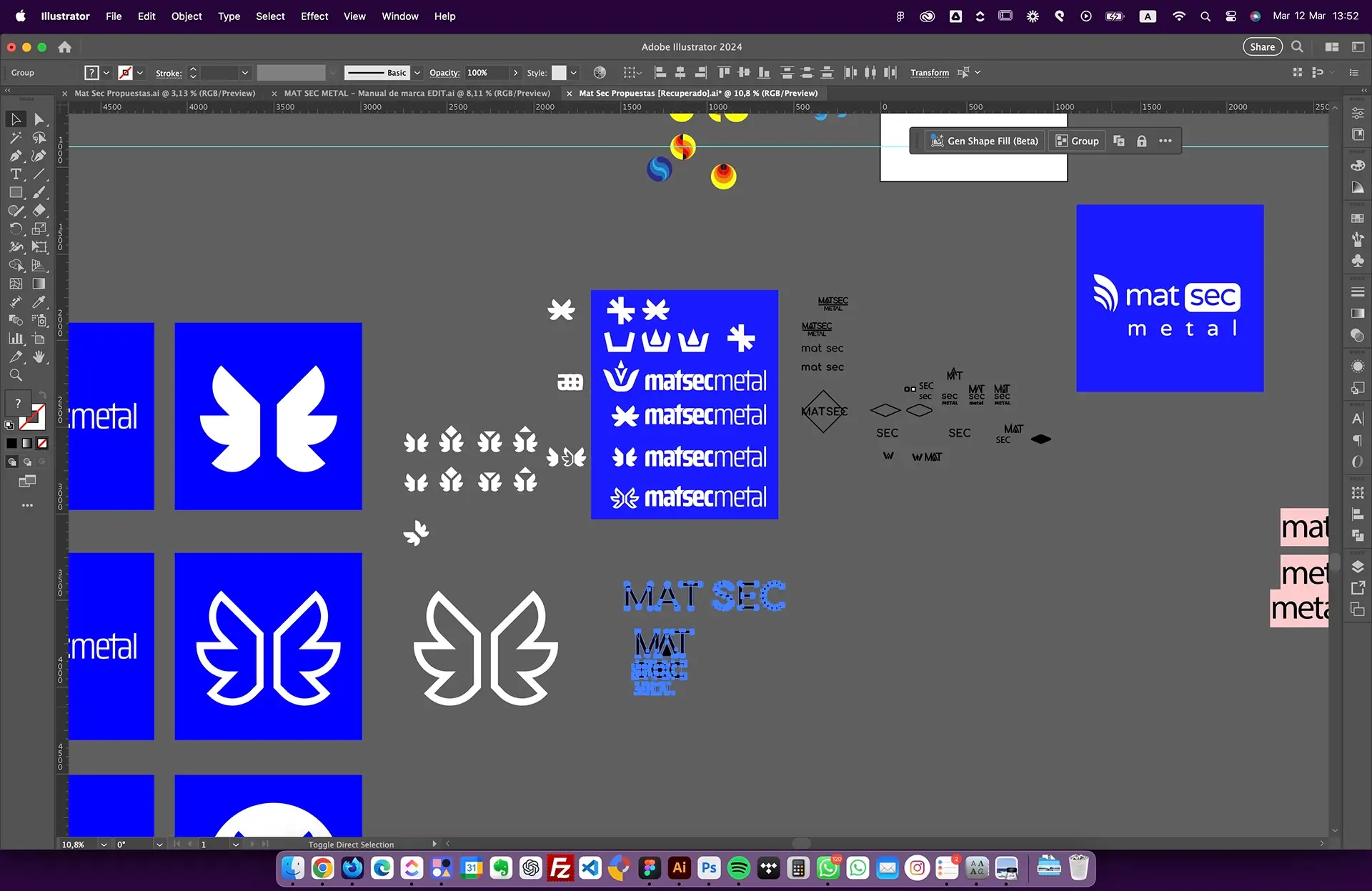The image size is (1372, 891).
Task: Set paint mode to Gradient
Action: [26, 443]
